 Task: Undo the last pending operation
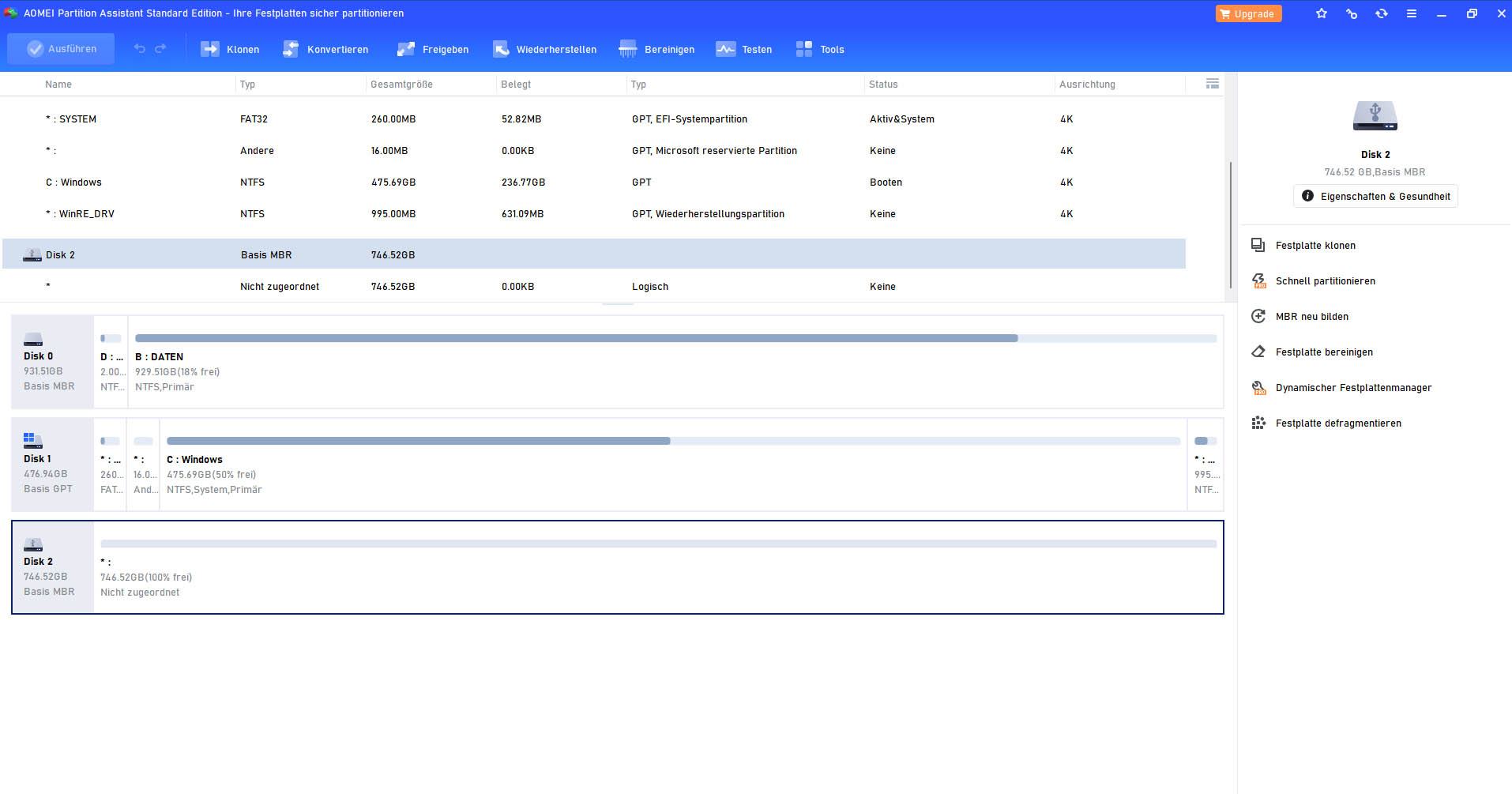(140, 49)
